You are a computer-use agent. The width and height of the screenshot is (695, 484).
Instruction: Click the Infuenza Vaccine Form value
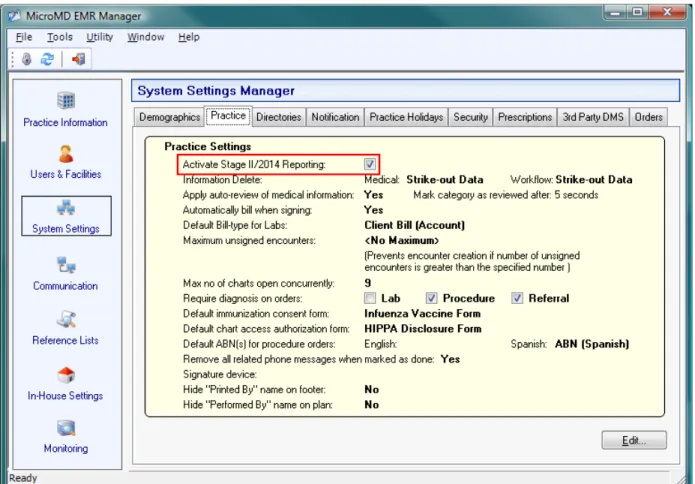point(422,313)
